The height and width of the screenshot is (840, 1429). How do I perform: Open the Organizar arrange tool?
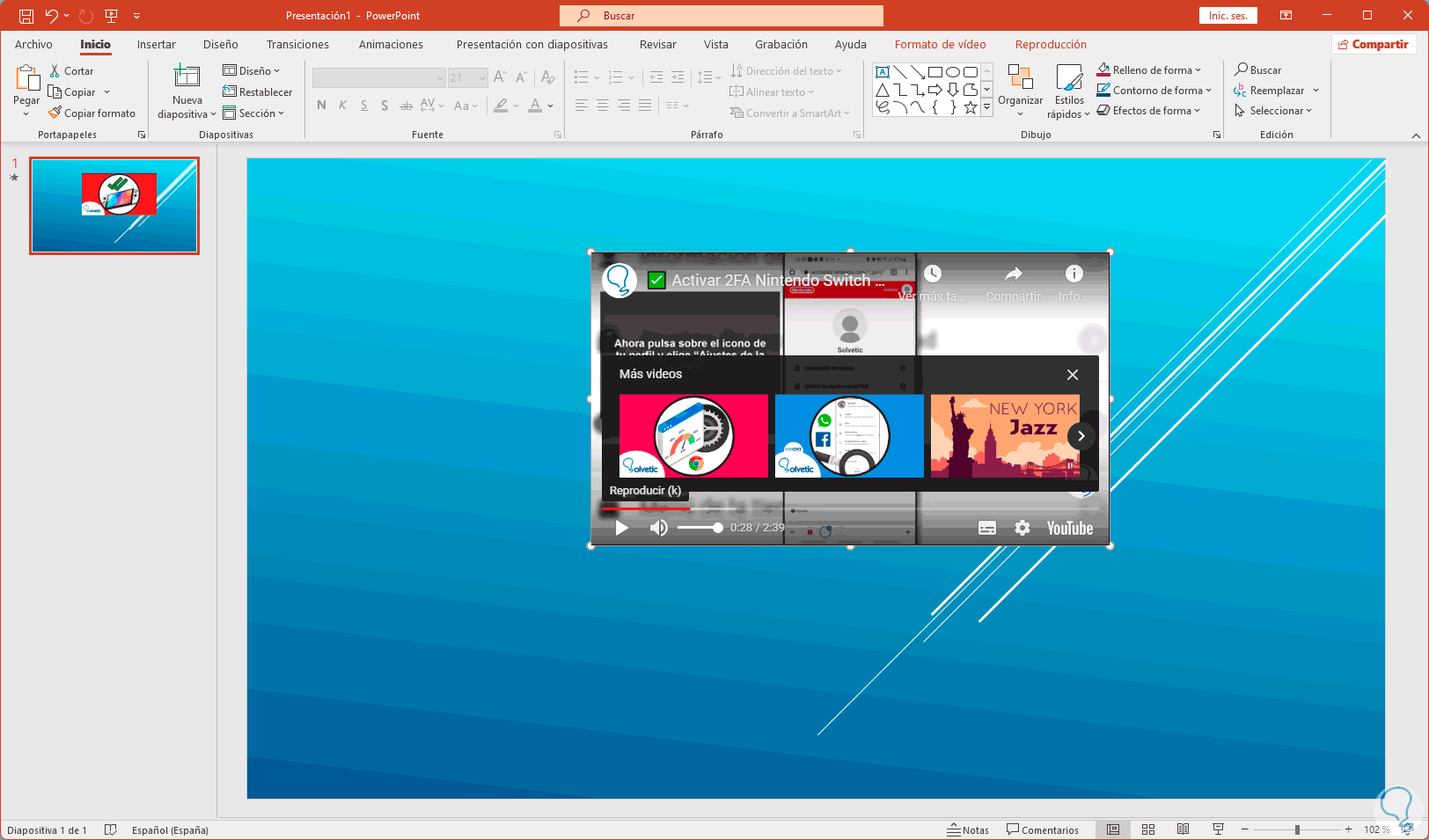[1020, 88]
